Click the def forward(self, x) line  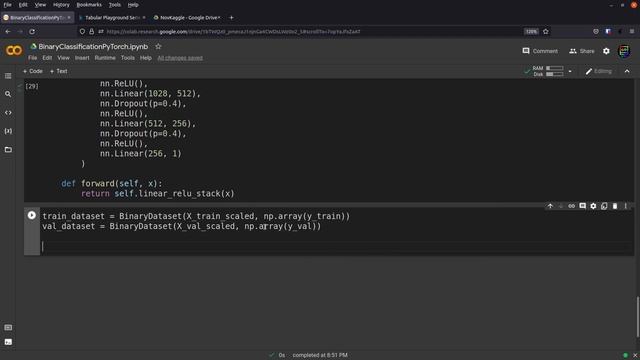tap(111, 184)
